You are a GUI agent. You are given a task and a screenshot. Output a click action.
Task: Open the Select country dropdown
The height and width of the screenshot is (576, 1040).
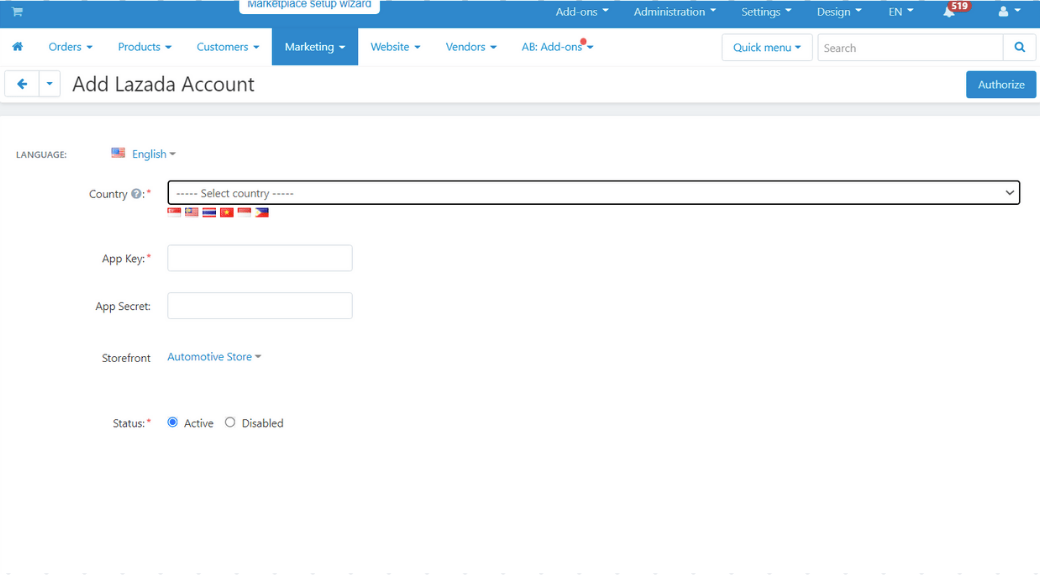click(594, 192)
